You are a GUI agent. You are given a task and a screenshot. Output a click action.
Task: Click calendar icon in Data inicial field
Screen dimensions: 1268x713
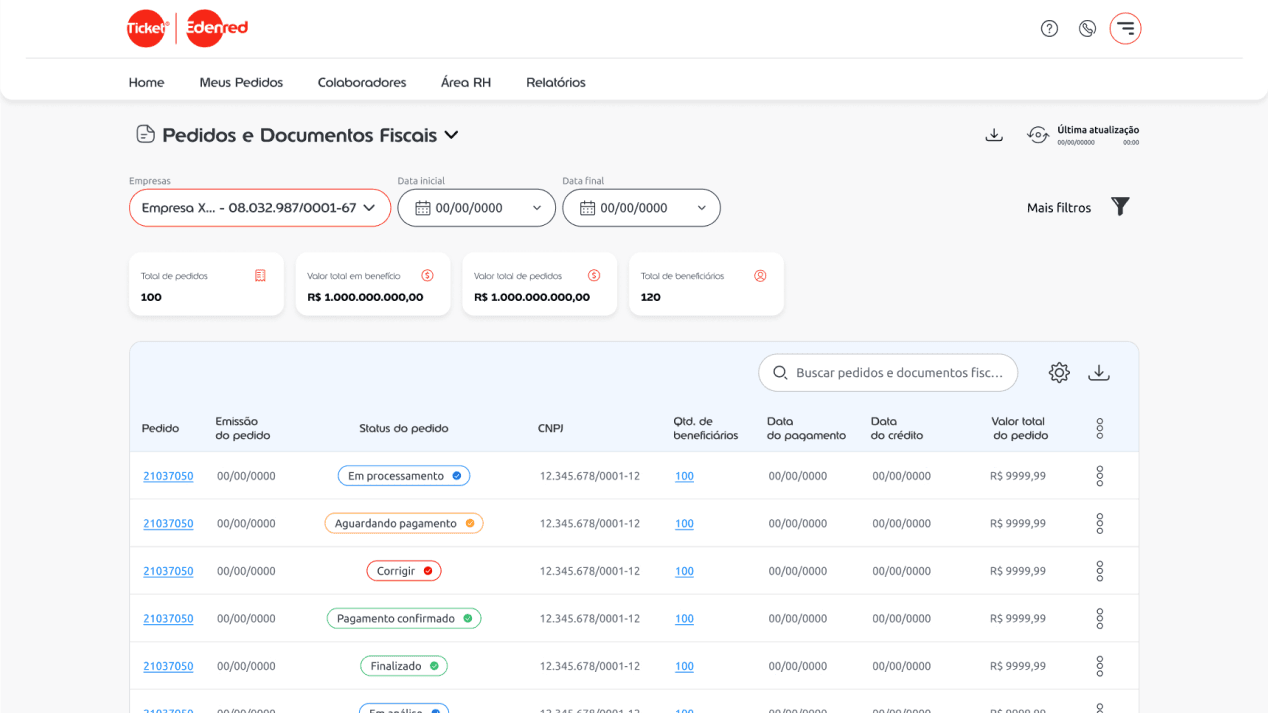tap(423, 208)
